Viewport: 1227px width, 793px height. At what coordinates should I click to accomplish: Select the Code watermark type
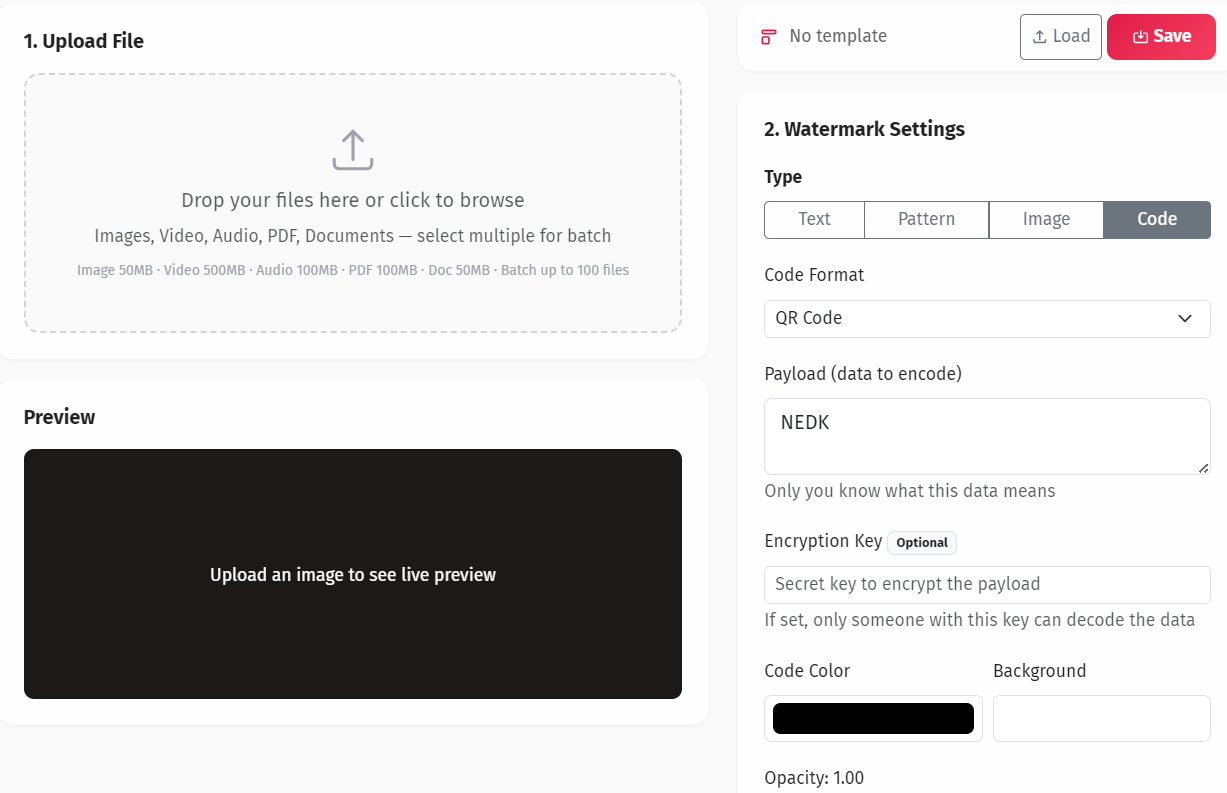coord(1156,219)
